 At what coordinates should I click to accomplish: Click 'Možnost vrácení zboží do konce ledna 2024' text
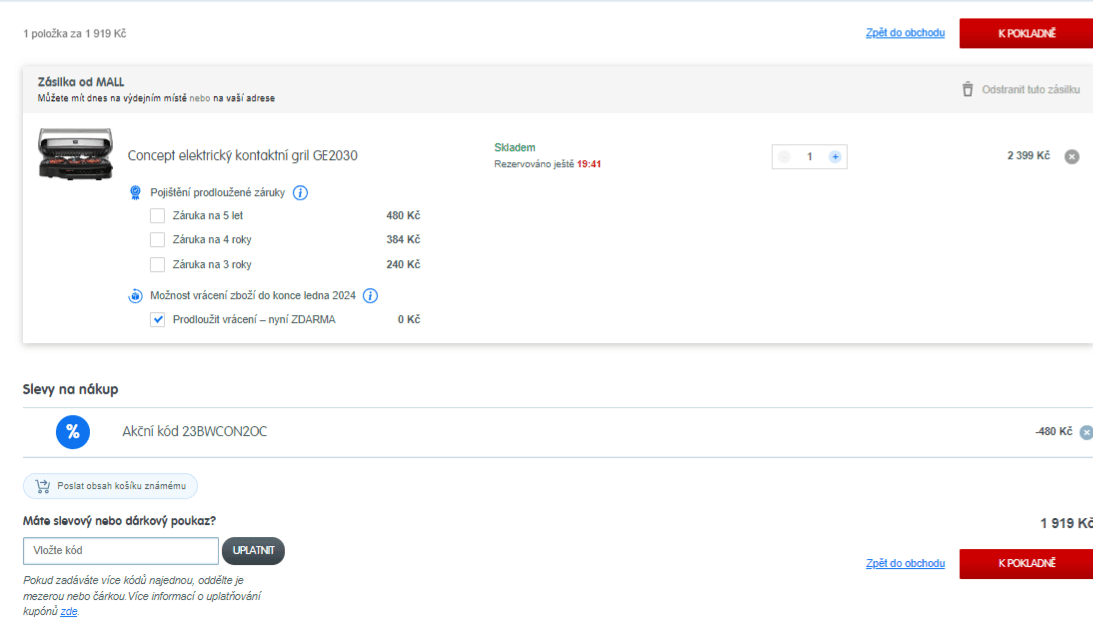[252, 296]
